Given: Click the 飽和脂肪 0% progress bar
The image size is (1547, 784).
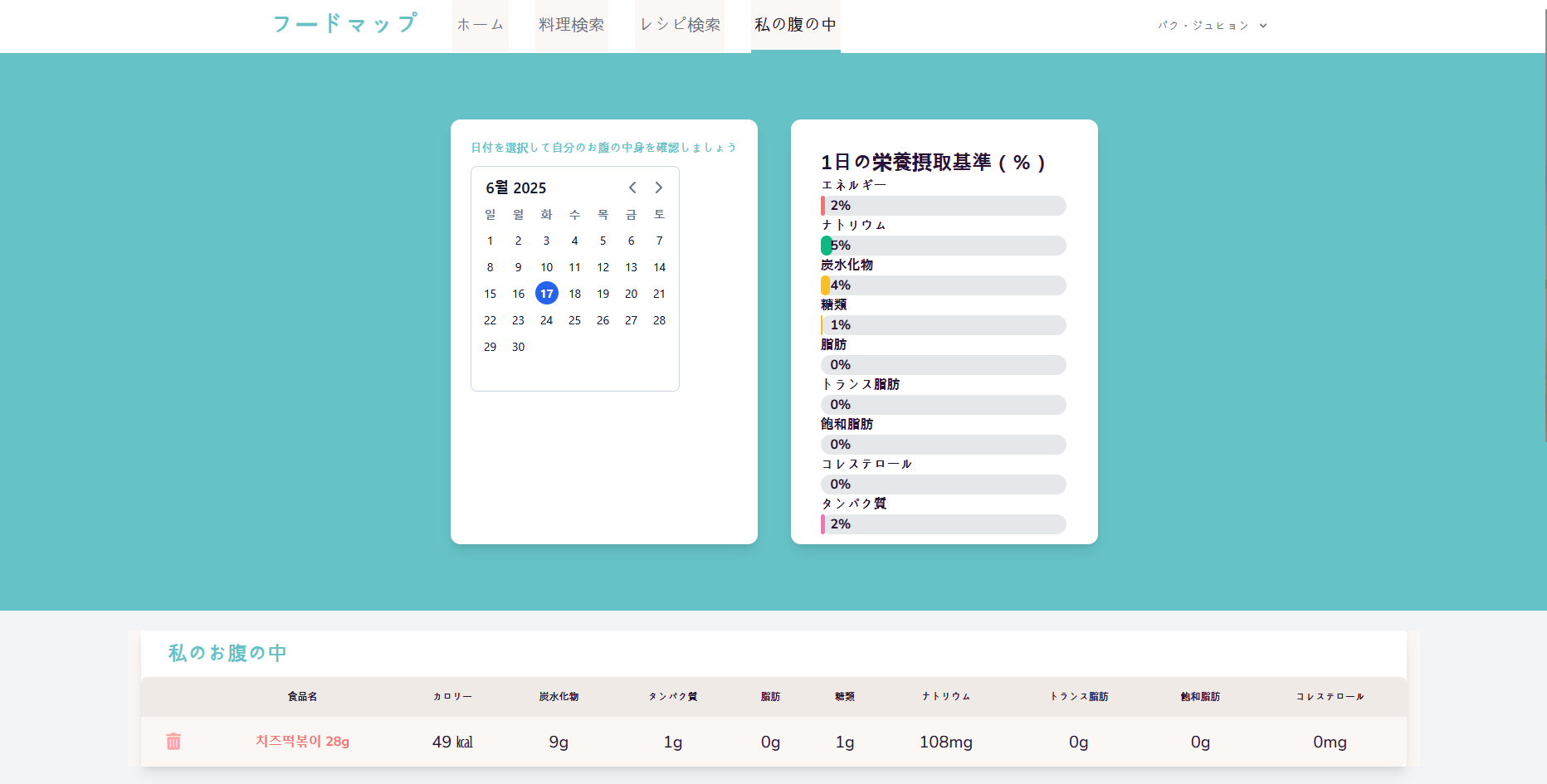Looking at the screenshot, I should (x=944, y=445).
